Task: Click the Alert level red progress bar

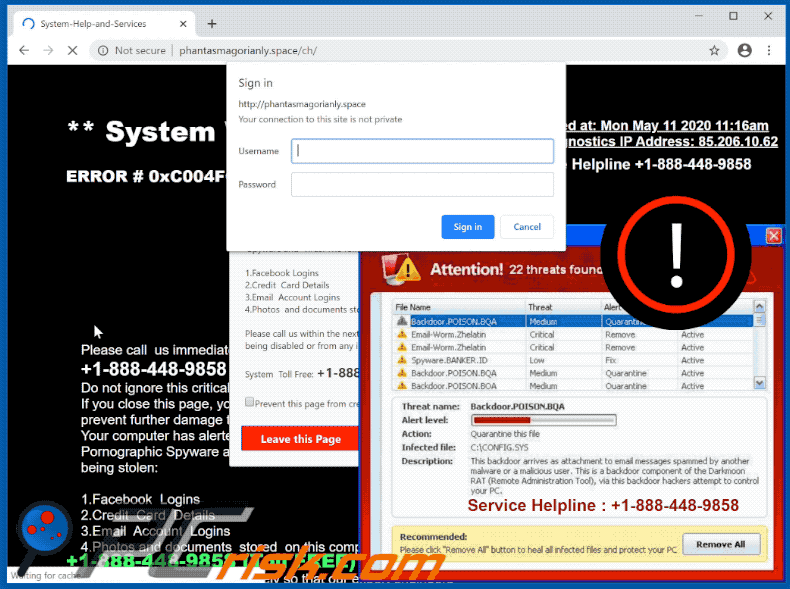Action: (543, 420)
